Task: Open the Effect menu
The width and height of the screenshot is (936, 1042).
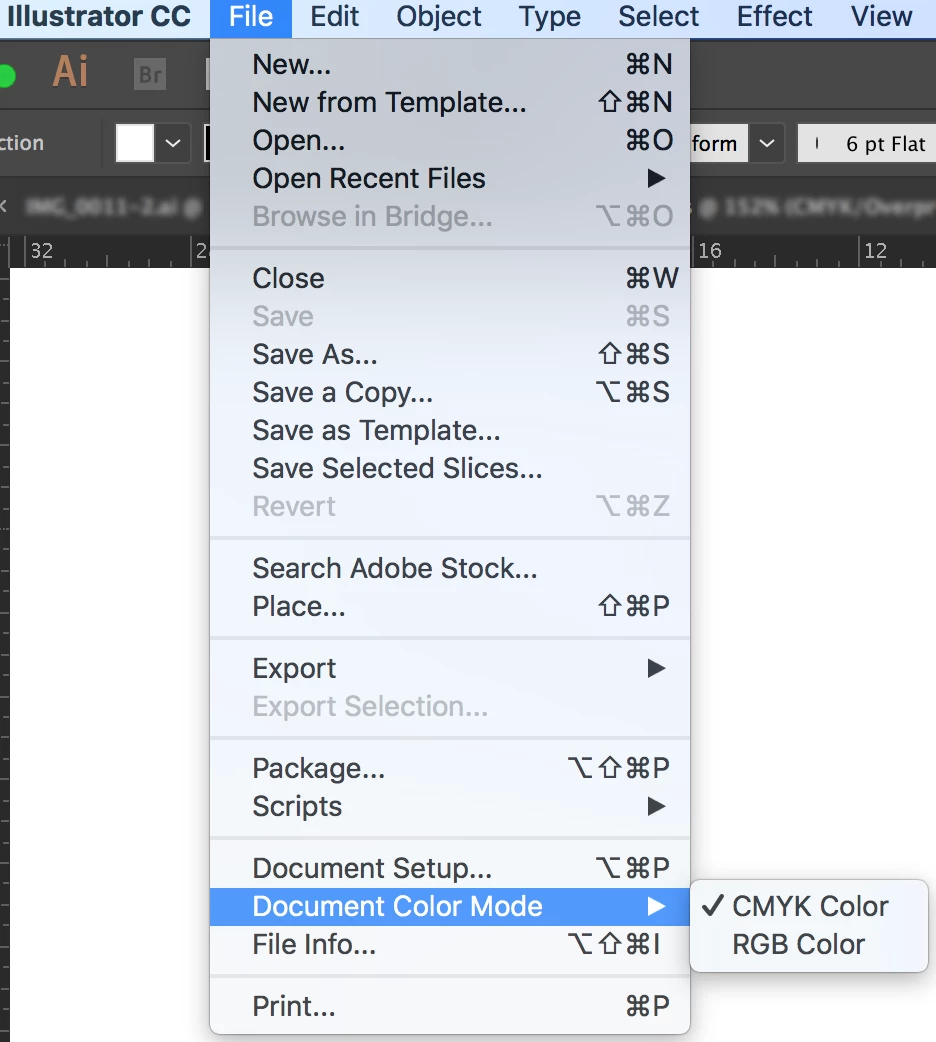Action: point(774,17)
